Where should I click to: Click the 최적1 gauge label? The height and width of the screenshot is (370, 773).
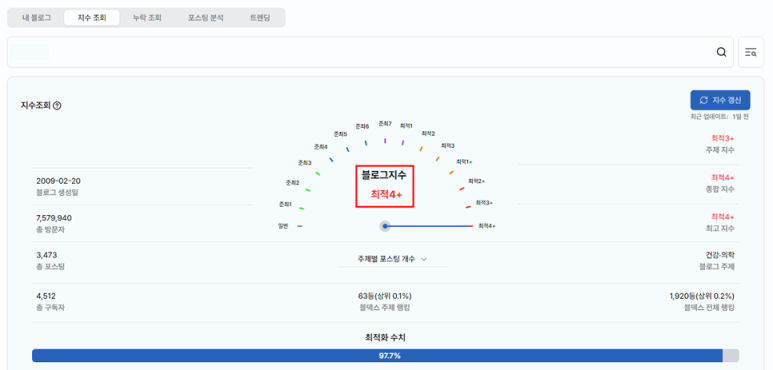click(x=407, y=126)
